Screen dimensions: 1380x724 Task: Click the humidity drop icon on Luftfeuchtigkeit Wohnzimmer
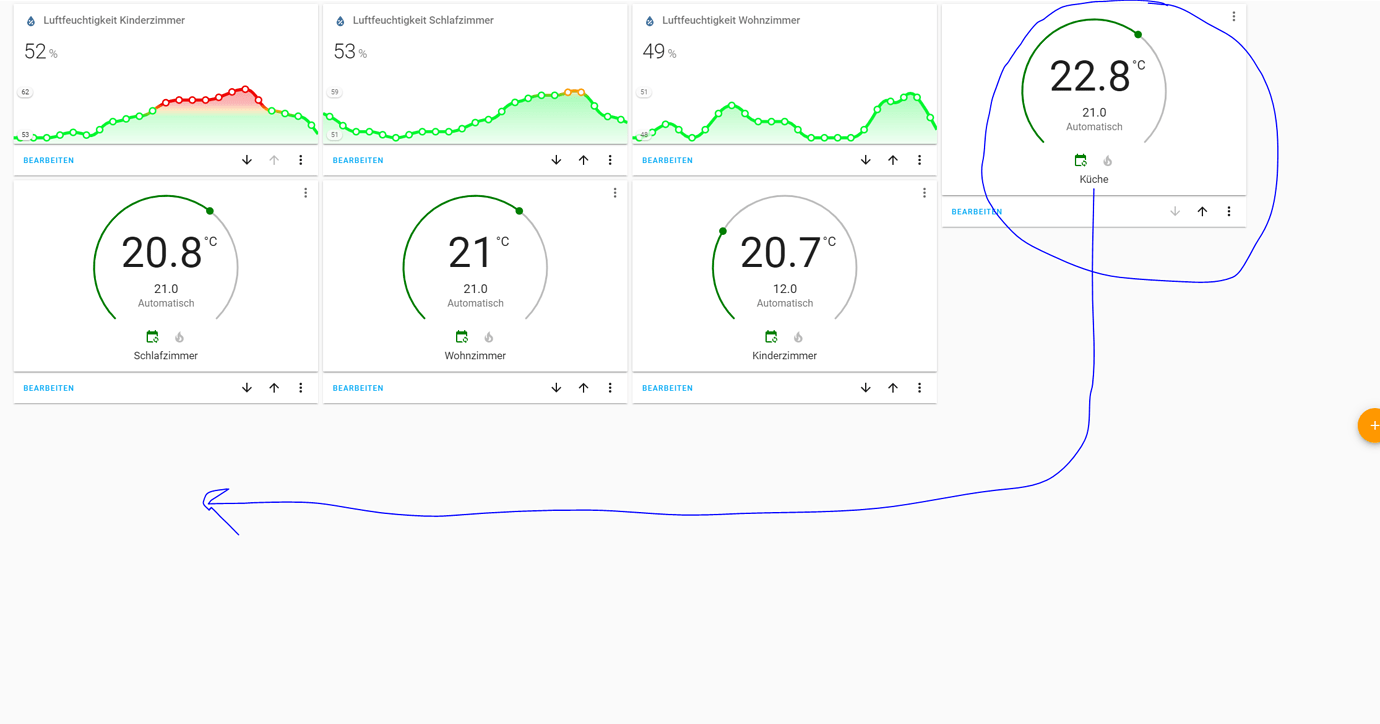tap(650, 19)
